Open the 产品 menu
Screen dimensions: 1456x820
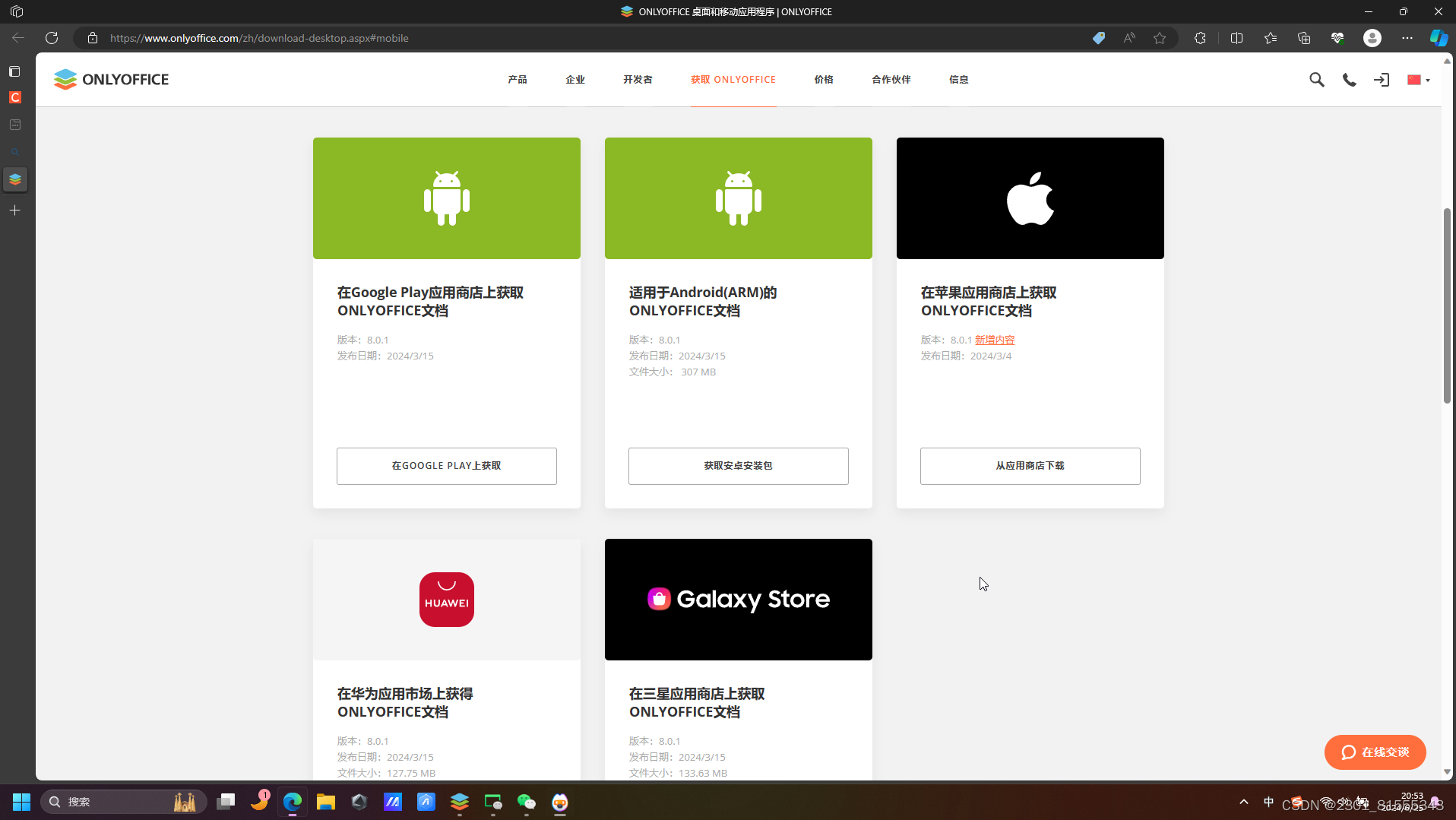click(x=518, y=80)
